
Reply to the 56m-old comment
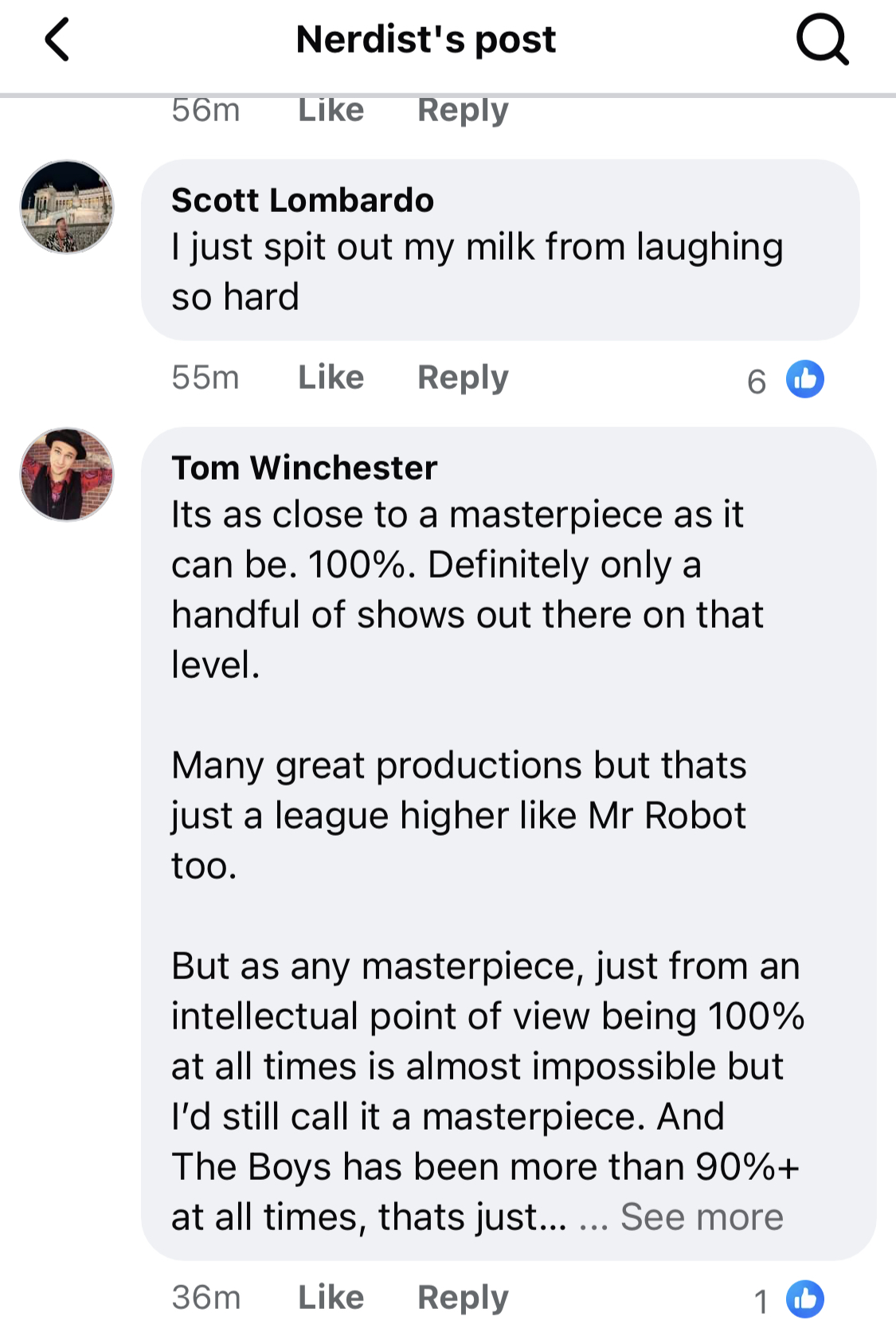point(463,111)
